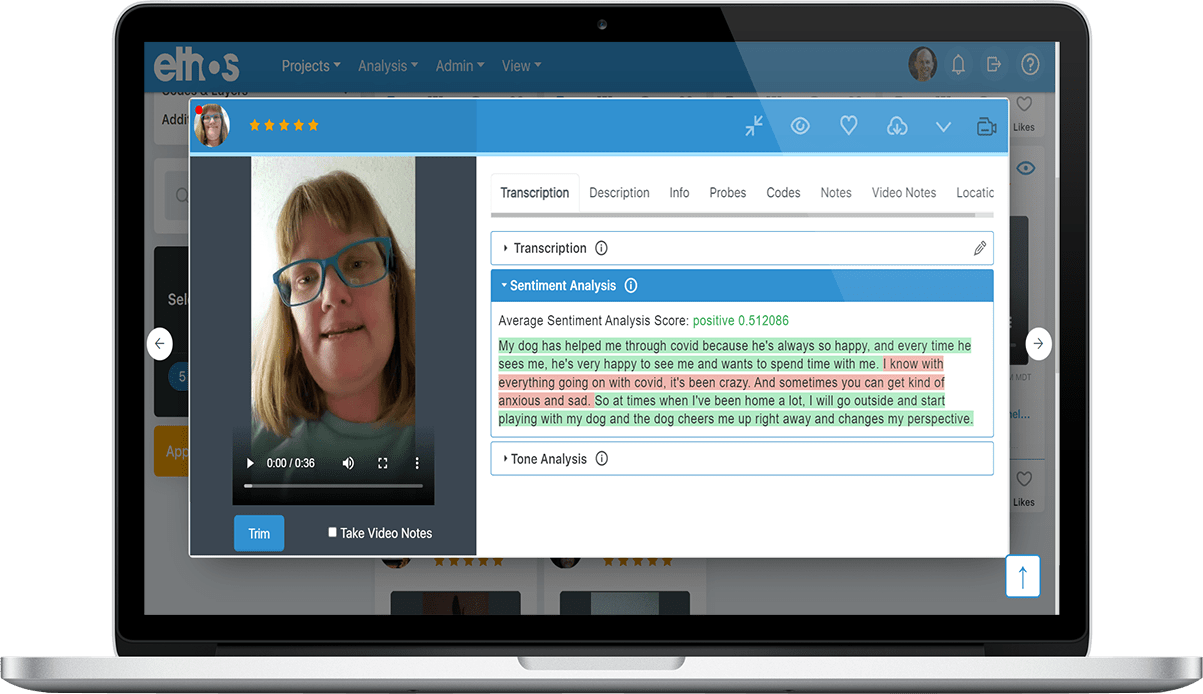Open the user profile avatar in top bar
This screenshot has width=1203, height=694.
(x=922, y=65)
